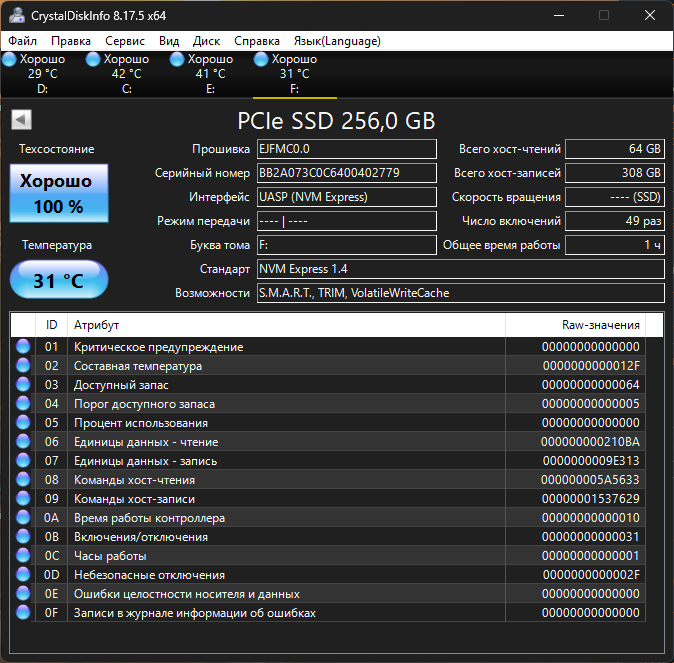The width and height of the screenshot is (674, 663).
Task: Click attribute name Доступный запас
Action: tap(121, 385)
